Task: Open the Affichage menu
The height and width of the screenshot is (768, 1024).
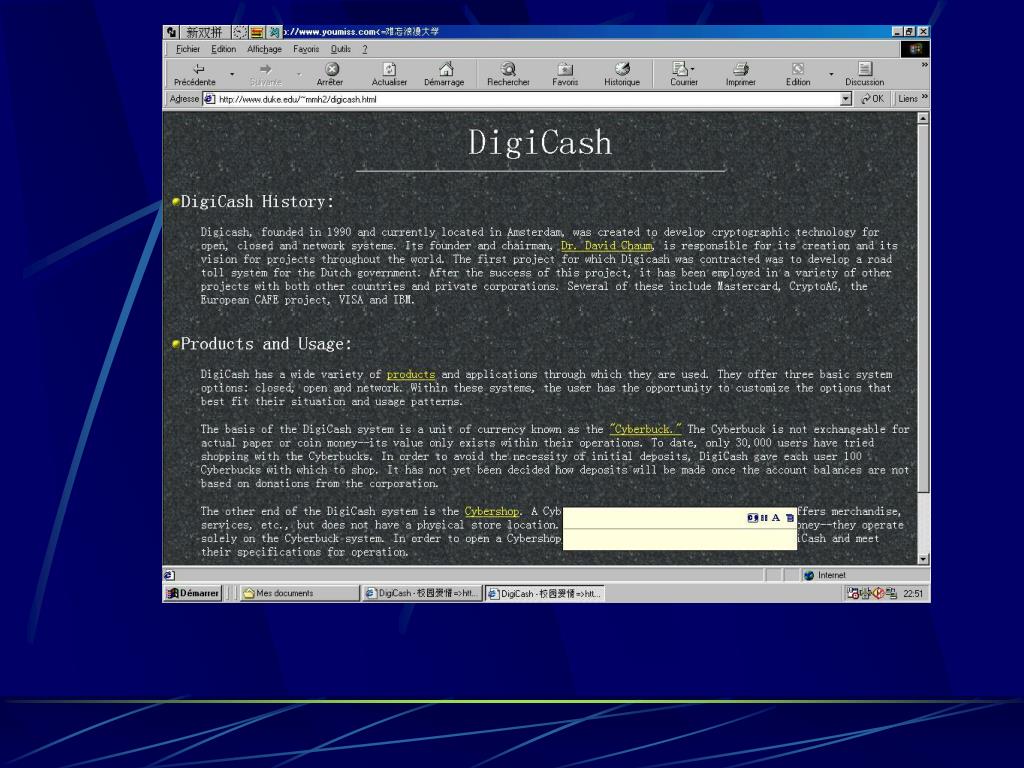Action: pos(264,49)
